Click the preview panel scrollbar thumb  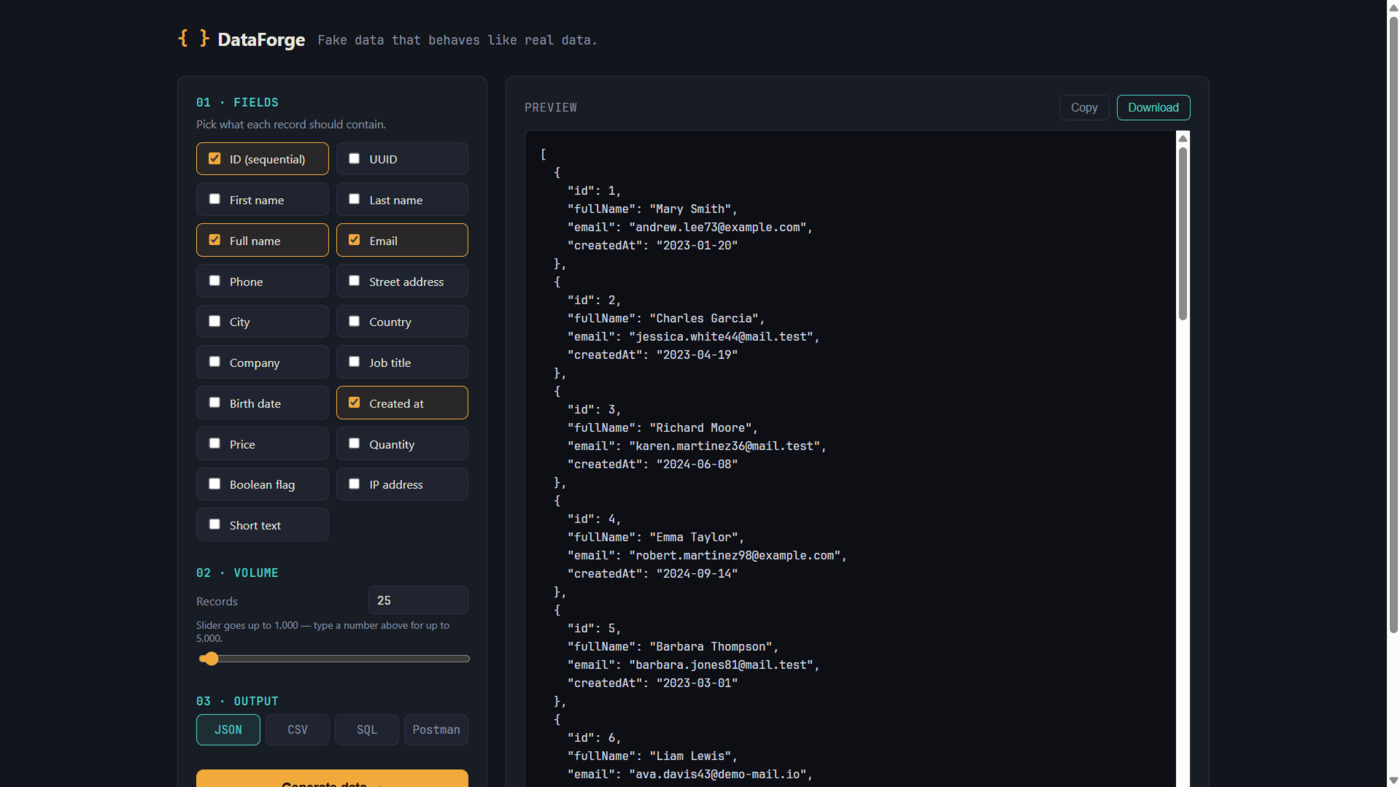click(1183, 234)
